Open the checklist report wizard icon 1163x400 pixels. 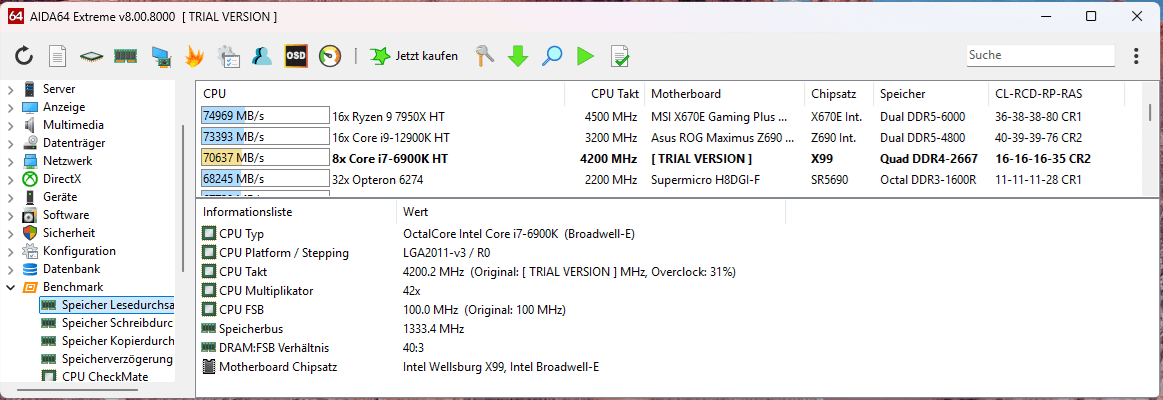coord(228,56)
